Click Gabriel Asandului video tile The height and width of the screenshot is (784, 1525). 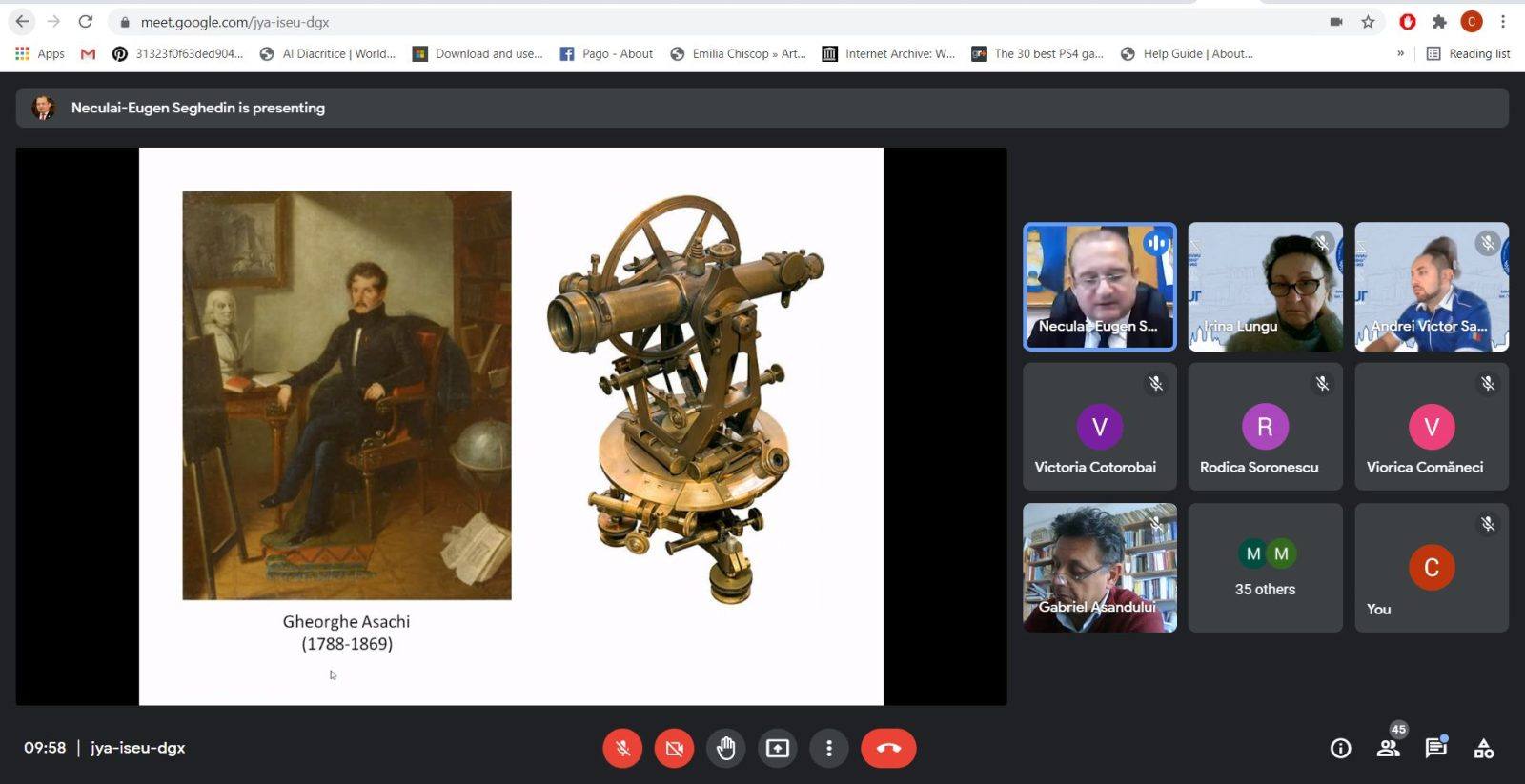[1100, 568]
